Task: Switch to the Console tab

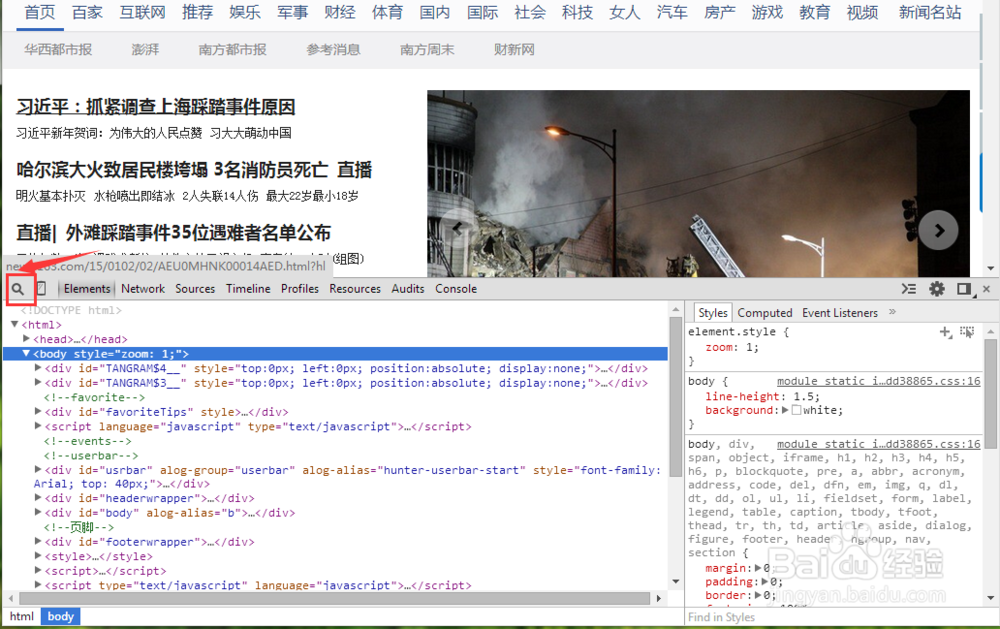Action: [x=456, y=289]
